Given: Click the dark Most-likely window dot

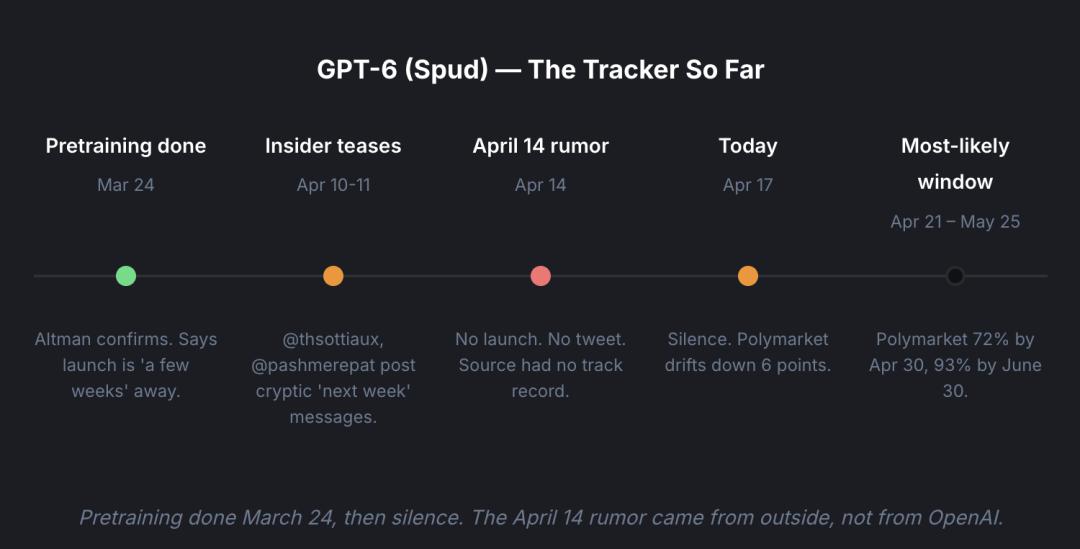Looking at the screenshot, I should point(955,276).
